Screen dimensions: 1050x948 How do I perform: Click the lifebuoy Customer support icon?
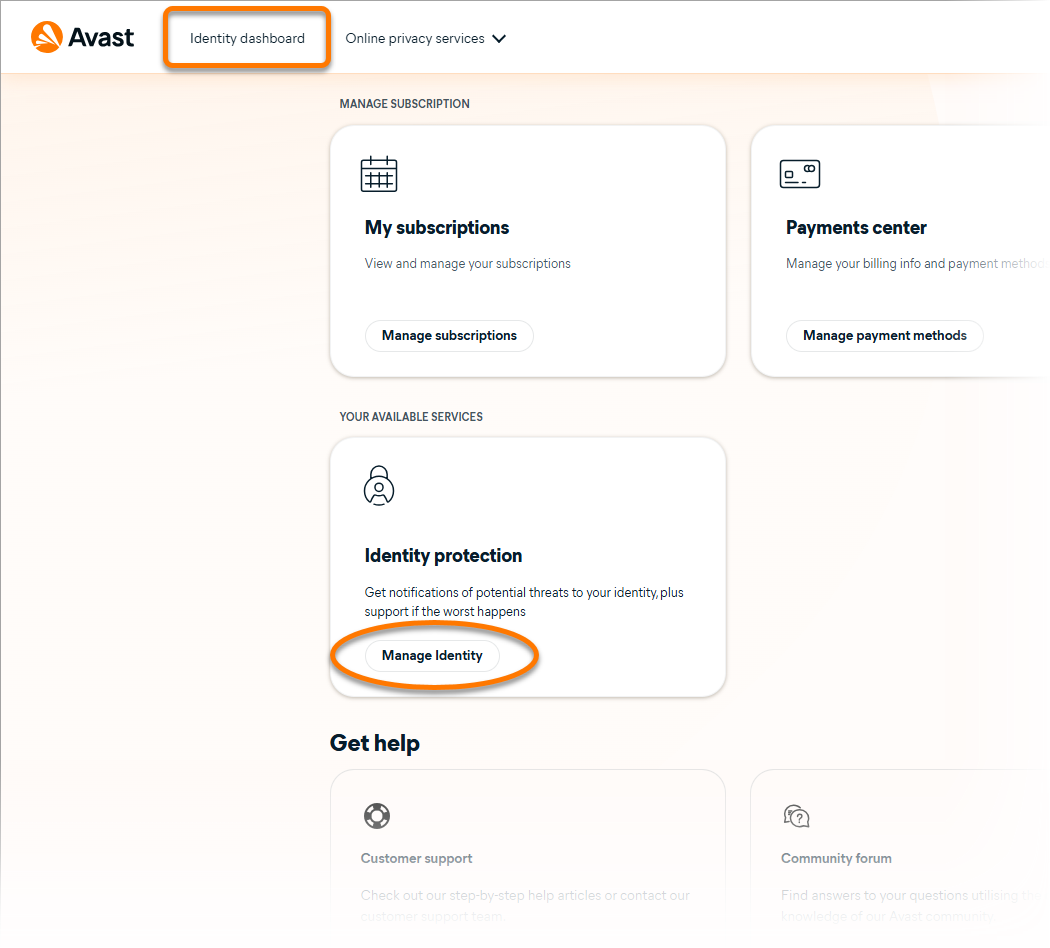(x=377, y=815)
